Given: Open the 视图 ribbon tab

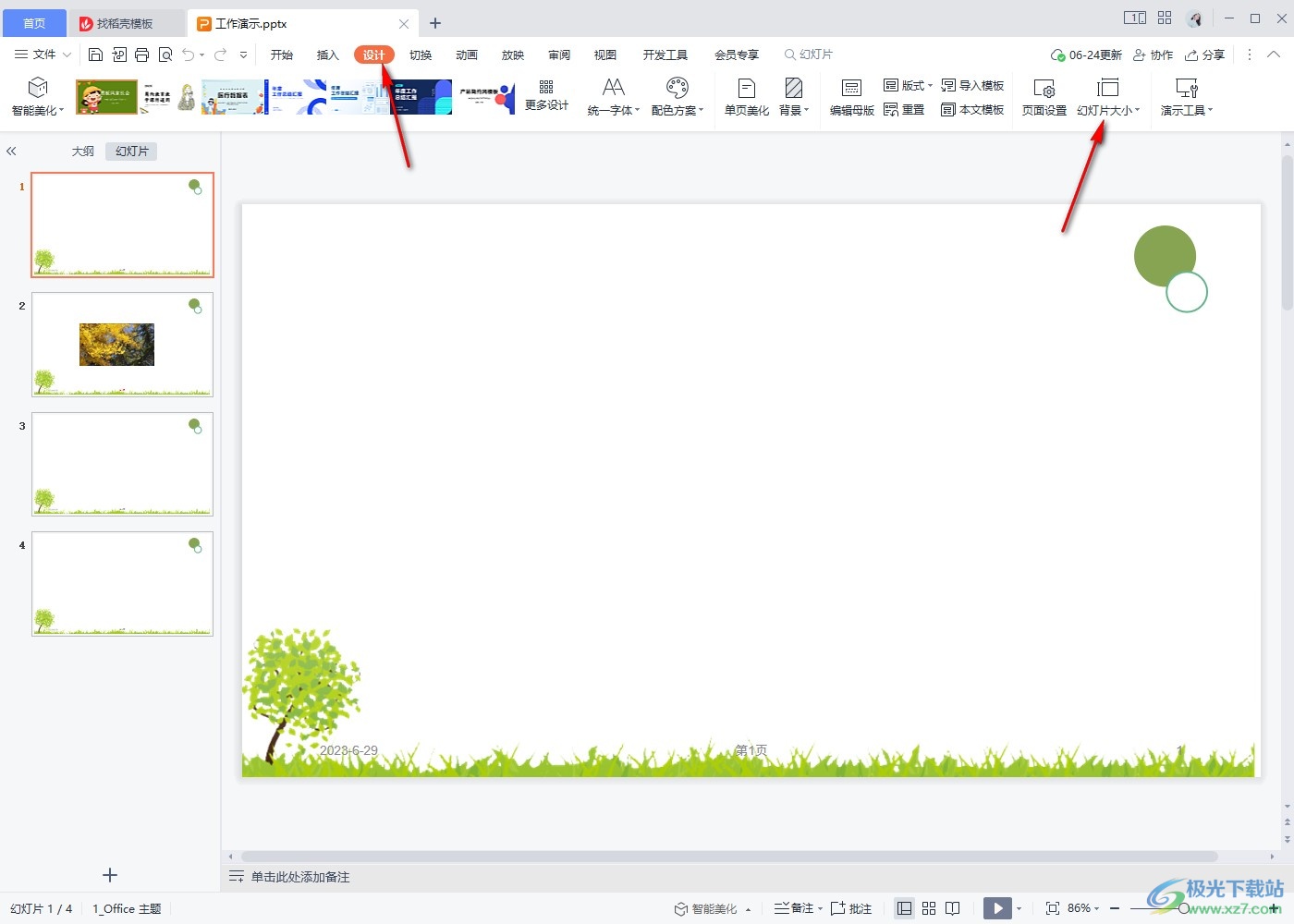Looking at the screenshot, I should (x=605, y=55).
